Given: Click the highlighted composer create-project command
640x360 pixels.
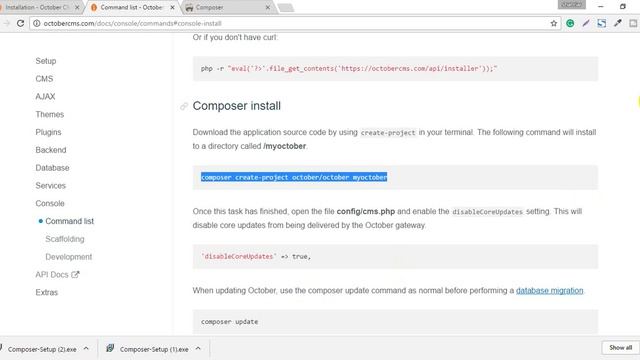Looking at the screenshot, I should 294,177.
